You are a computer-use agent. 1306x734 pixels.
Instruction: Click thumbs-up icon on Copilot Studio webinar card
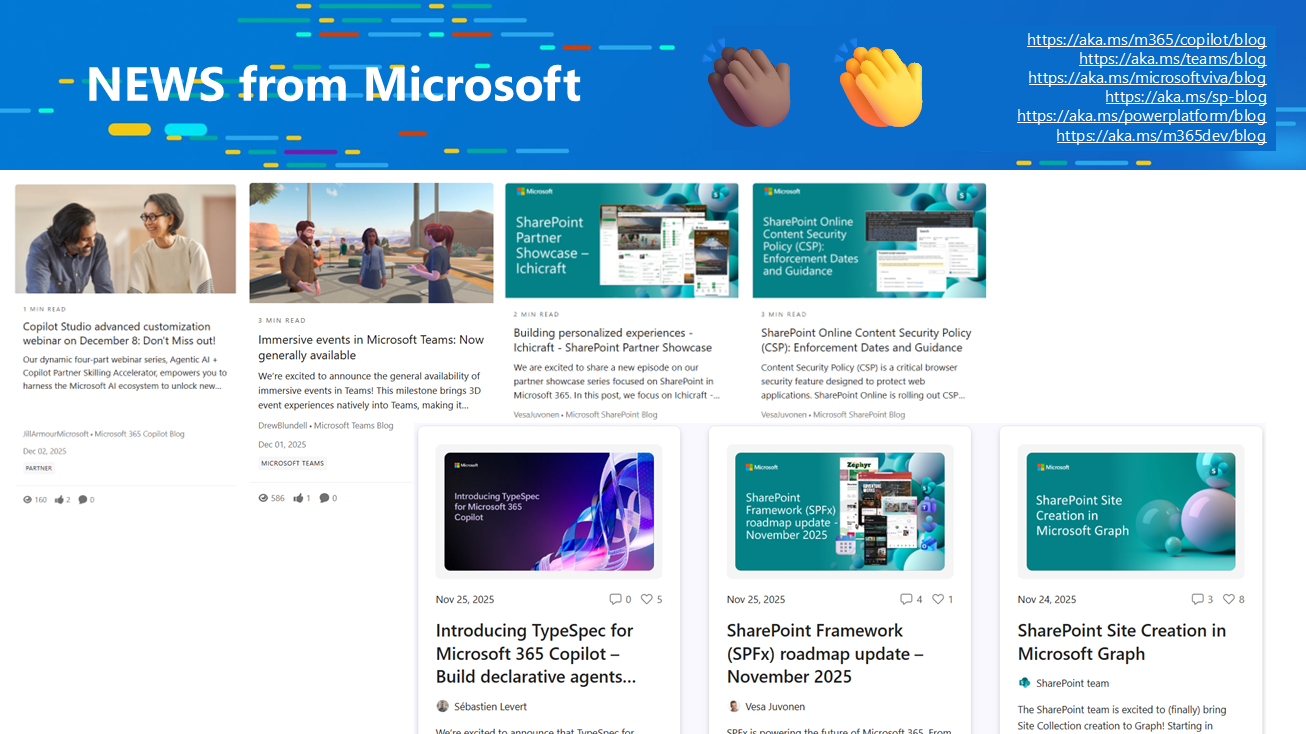click(x=59, y=499)
